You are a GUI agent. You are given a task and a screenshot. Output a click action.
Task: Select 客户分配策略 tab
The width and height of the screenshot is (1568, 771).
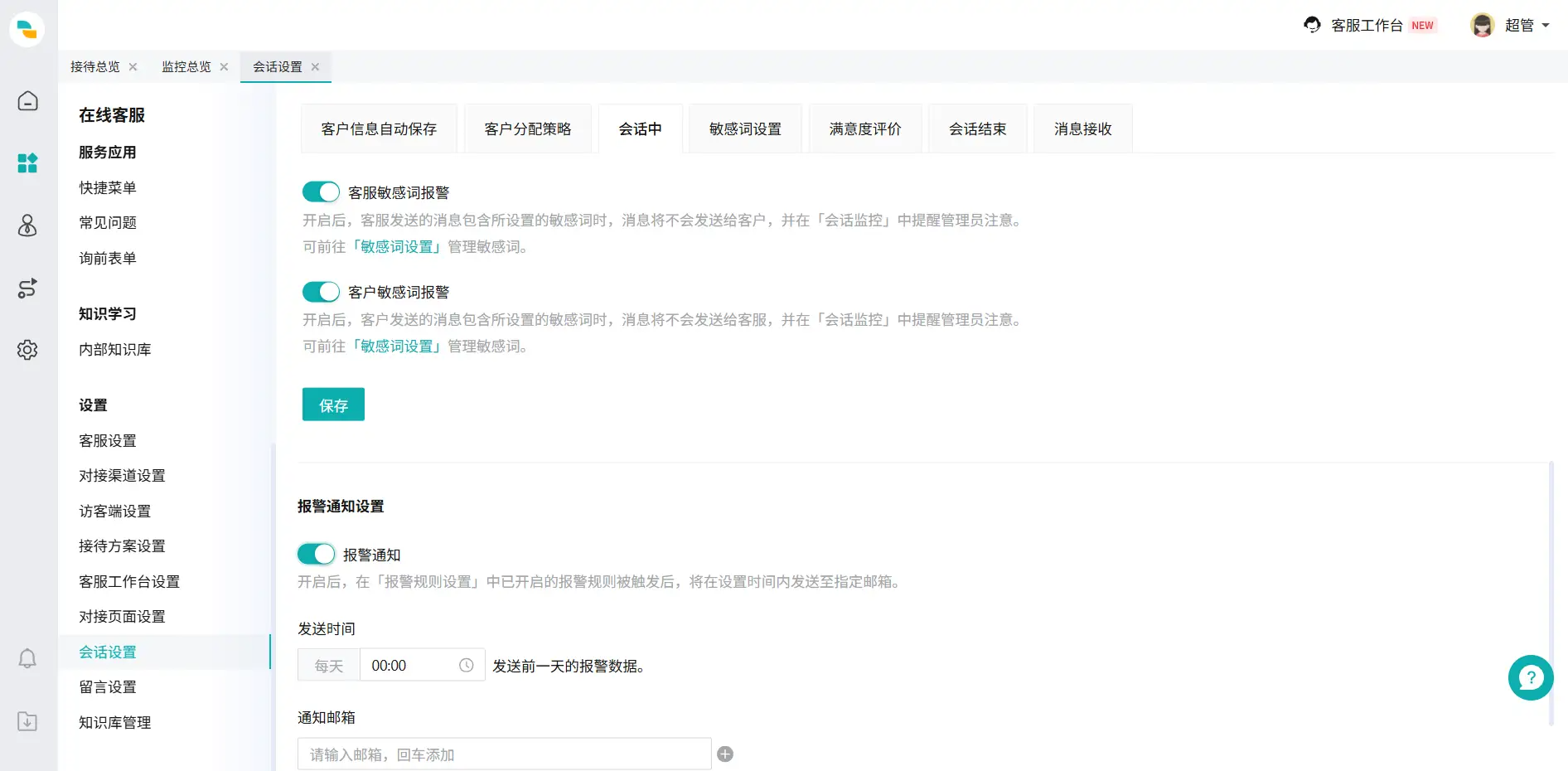pyautogui.click(x=528, y=128)
